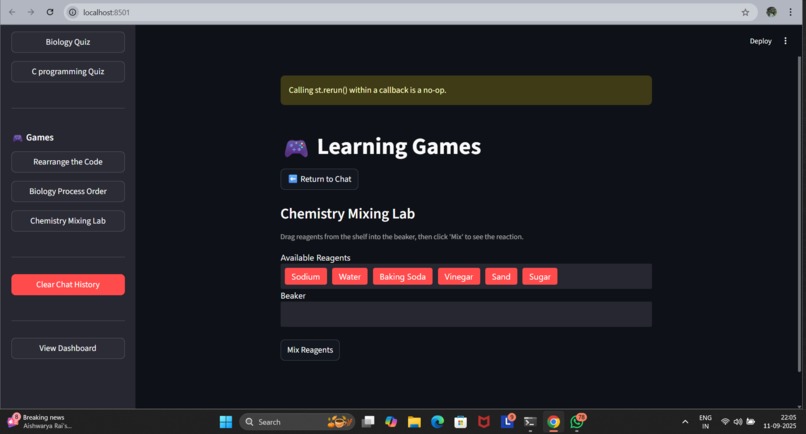
Task: Open Chrome three-dot menu
Action: 790,12
